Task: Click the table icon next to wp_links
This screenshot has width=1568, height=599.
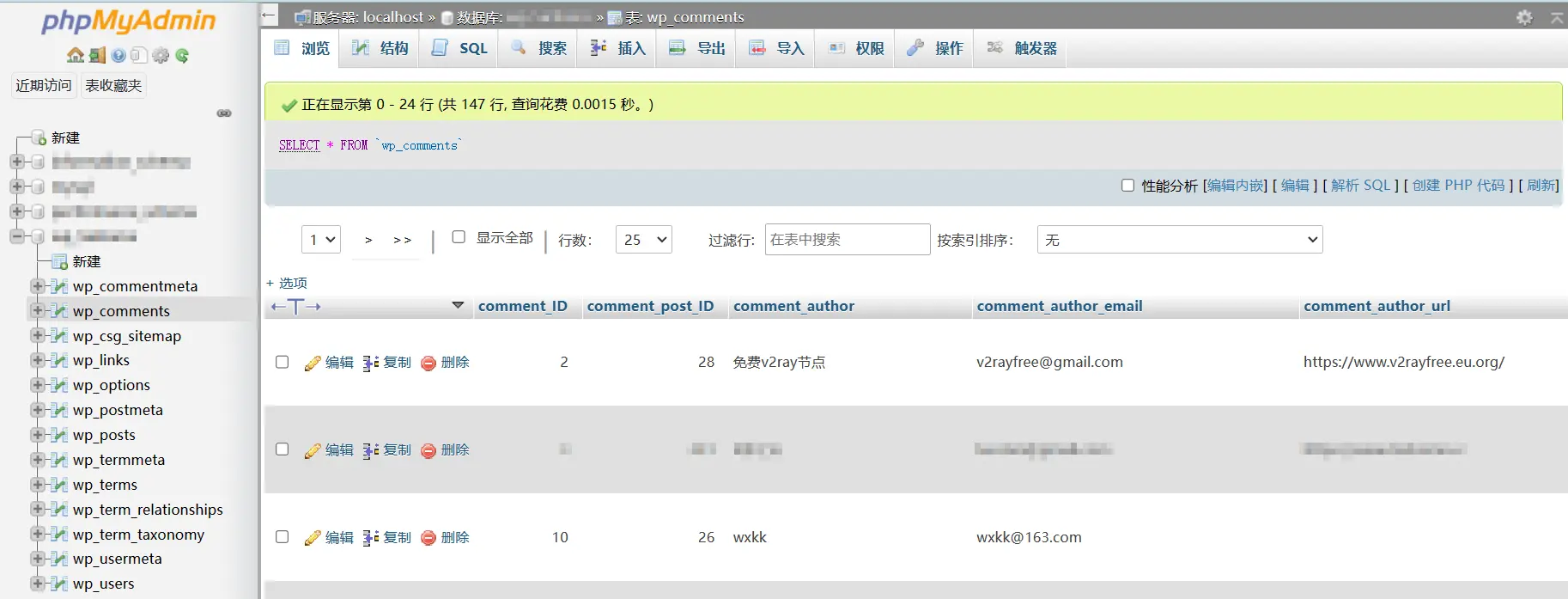Action: (59, 360)
